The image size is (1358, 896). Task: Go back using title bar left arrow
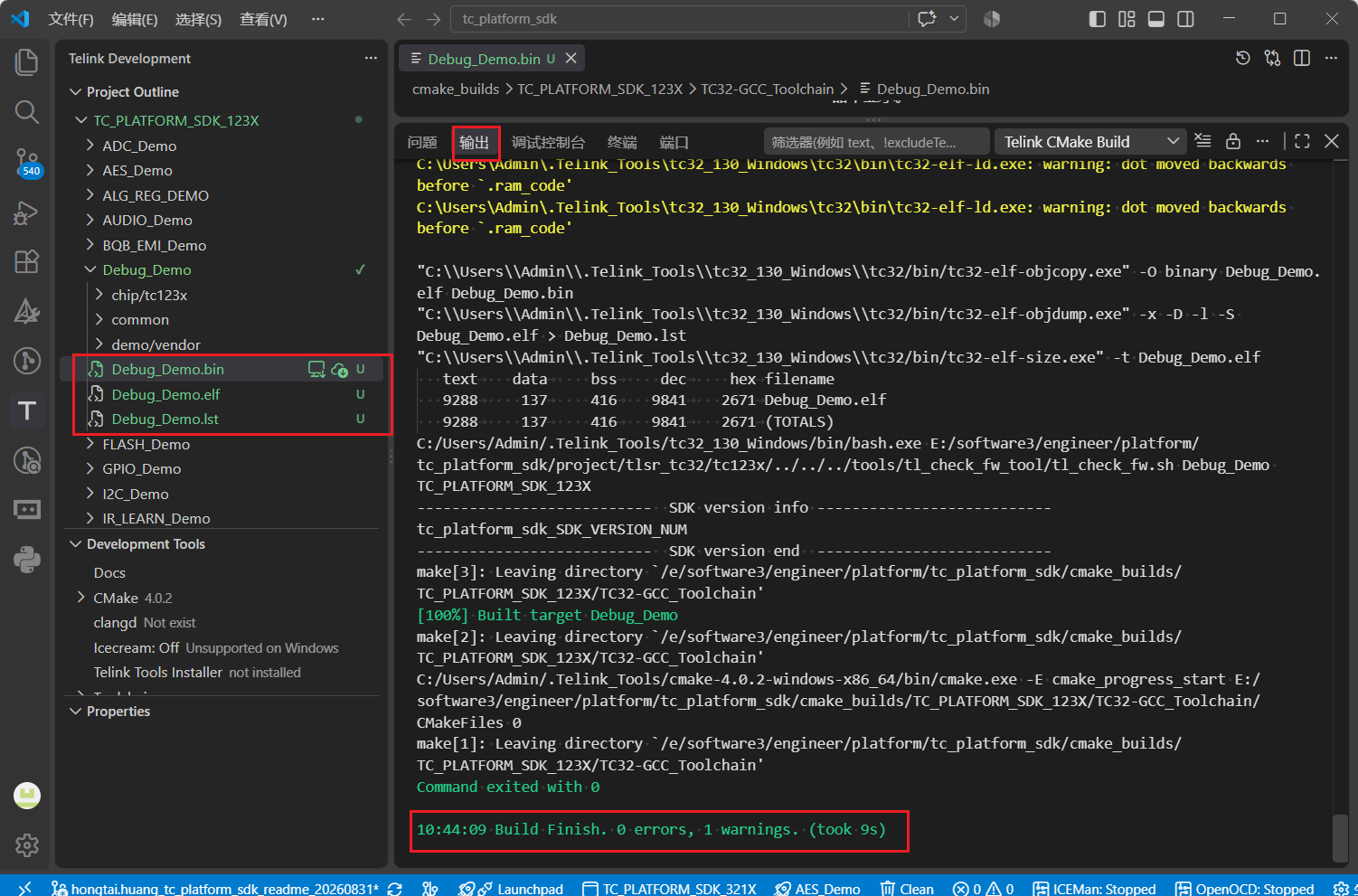pyautogui.click(x=404, y=19)
